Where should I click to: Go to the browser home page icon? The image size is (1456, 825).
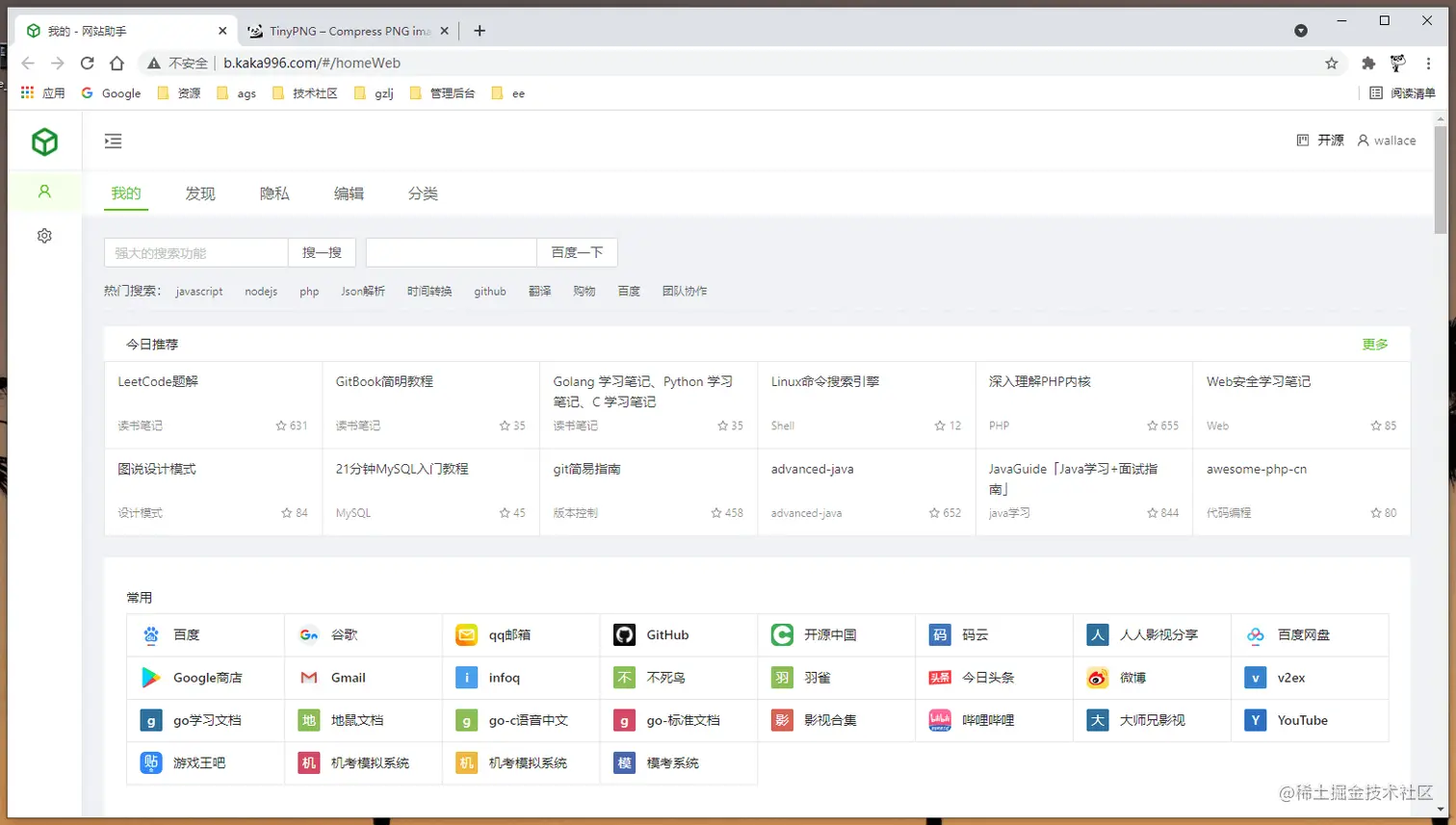[x=117, y=64]
